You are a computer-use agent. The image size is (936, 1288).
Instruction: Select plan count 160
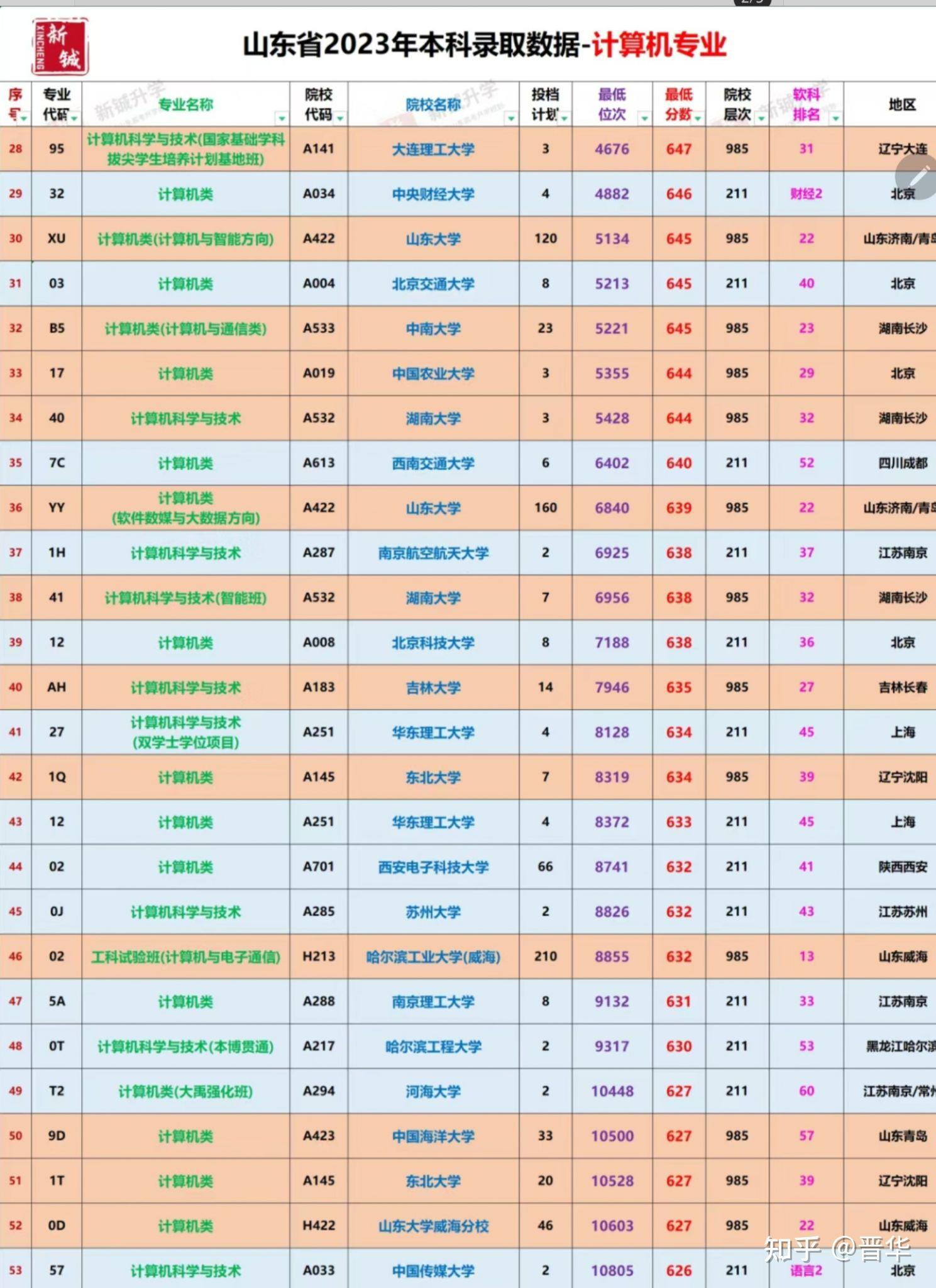click(x=546, y=508)
